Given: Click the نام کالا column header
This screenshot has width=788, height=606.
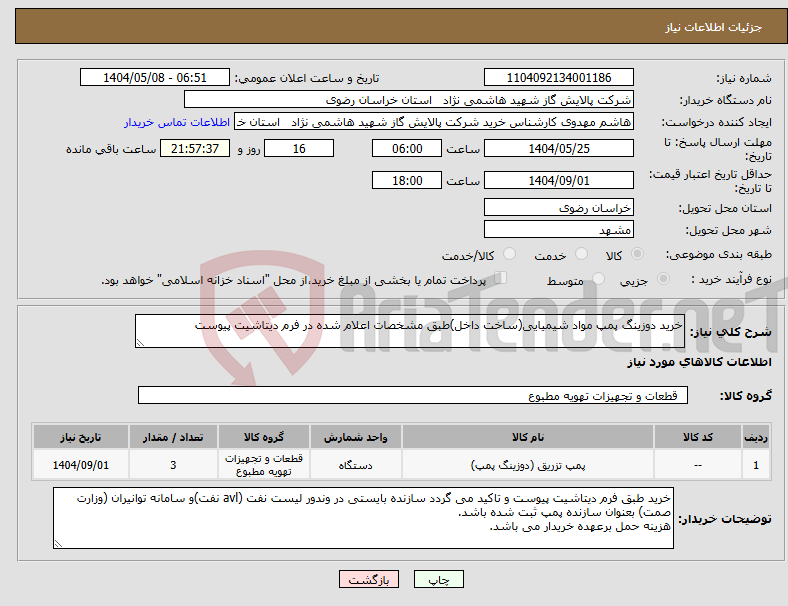Looking at the screenshot, I should [528, 437].
